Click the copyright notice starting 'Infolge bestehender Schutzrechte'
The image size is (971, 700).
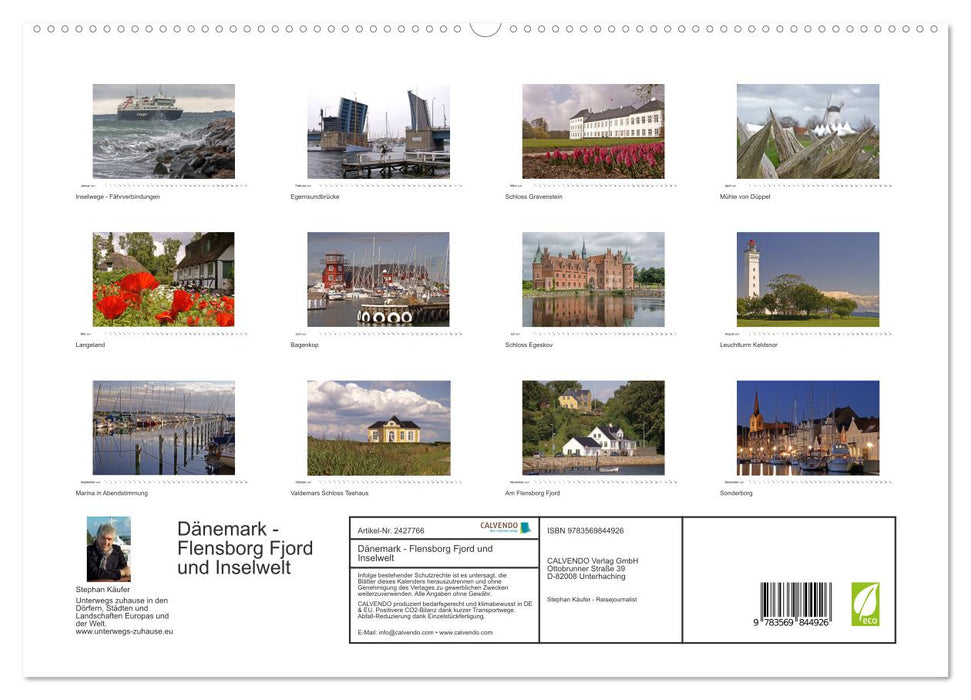point(433,584)
